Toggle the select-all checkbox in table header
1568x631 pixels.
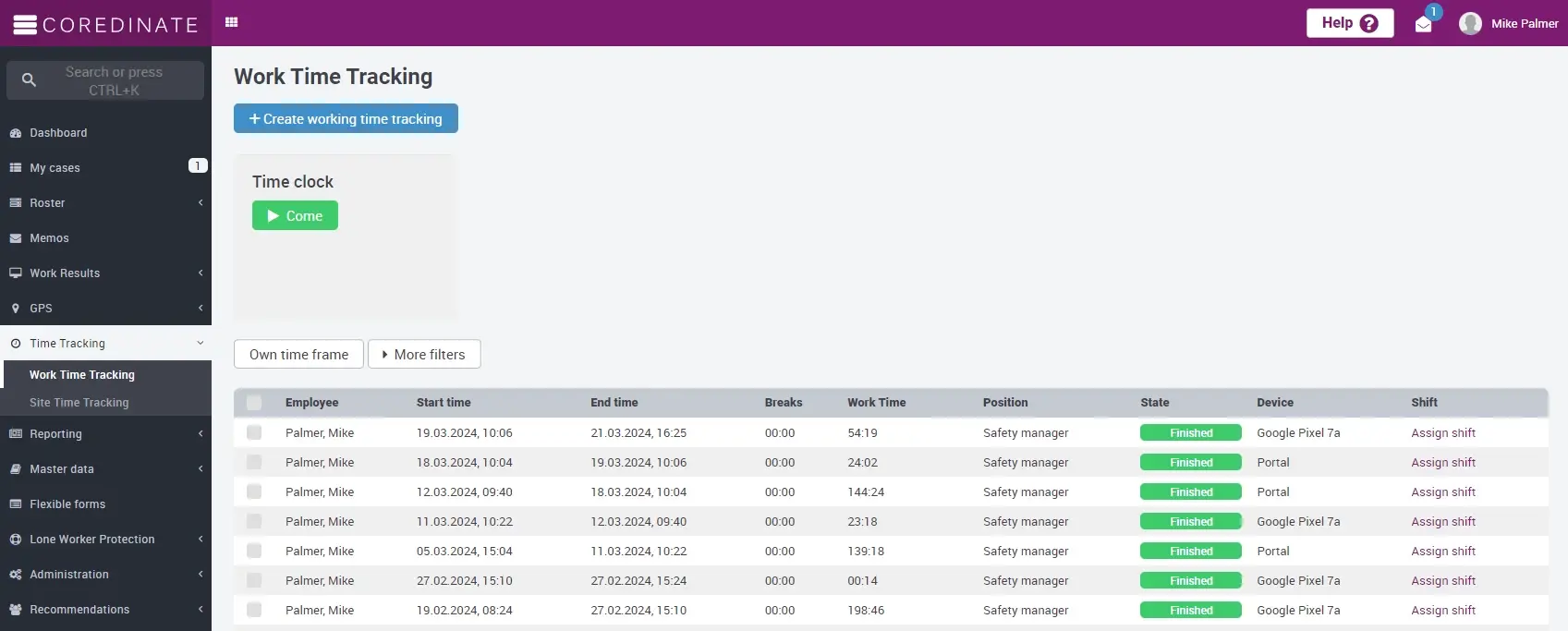(x=254, y=403)
